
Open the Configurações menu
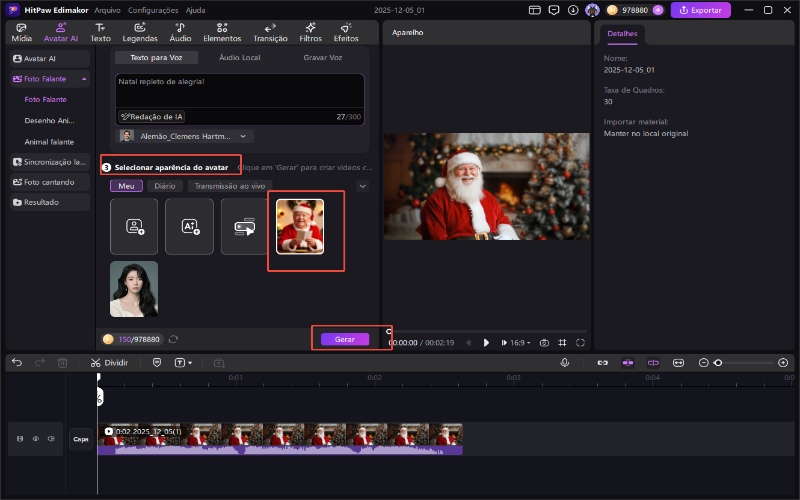(153, 10)
